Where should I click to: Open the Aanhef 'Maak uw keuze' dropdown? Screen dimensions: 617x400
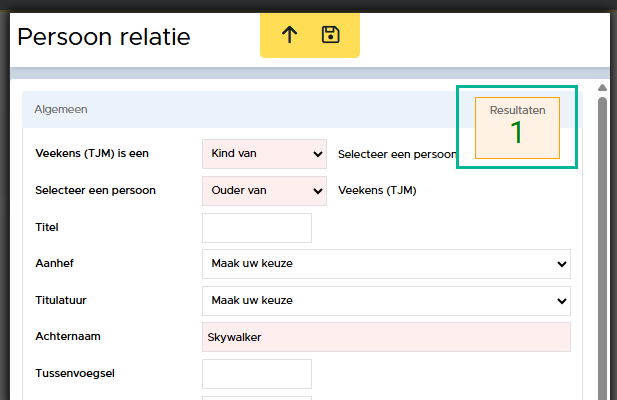(x=386, y=264)
